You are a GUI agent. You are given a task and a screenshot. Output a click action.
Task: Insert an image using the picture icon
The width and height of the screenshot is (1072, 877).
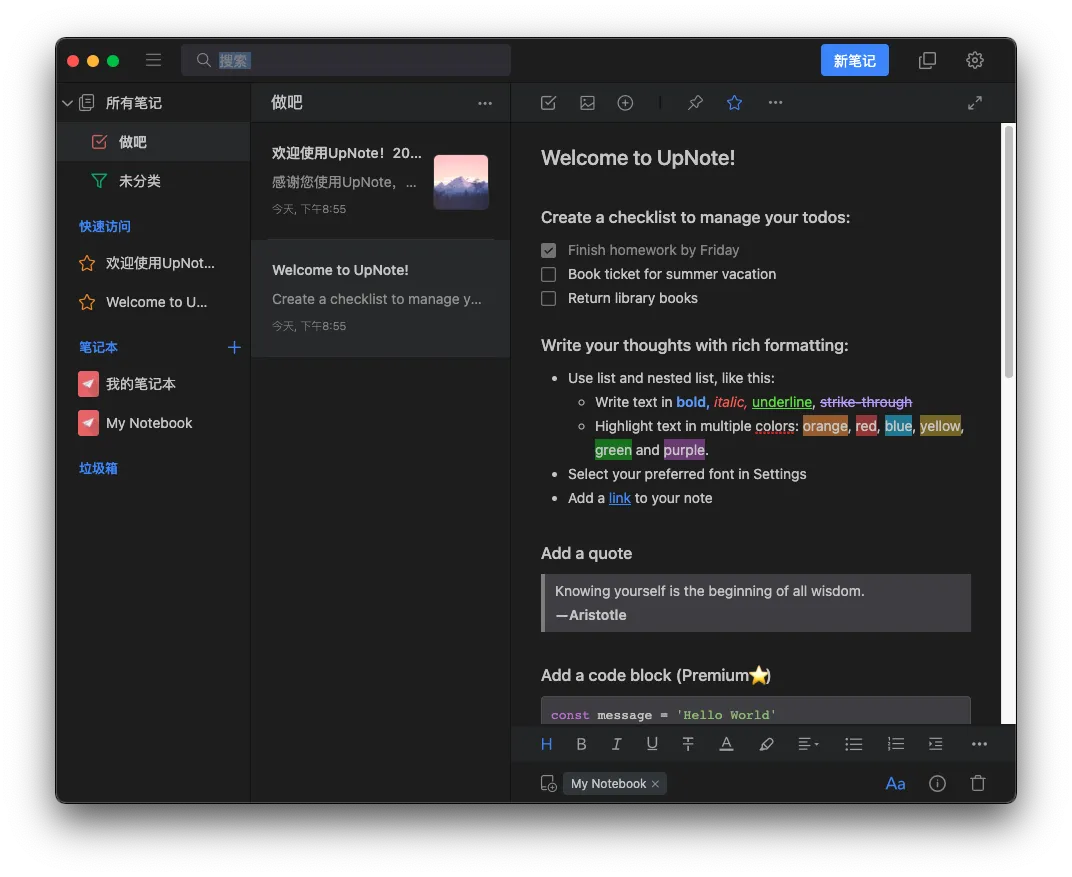point(587,103)
